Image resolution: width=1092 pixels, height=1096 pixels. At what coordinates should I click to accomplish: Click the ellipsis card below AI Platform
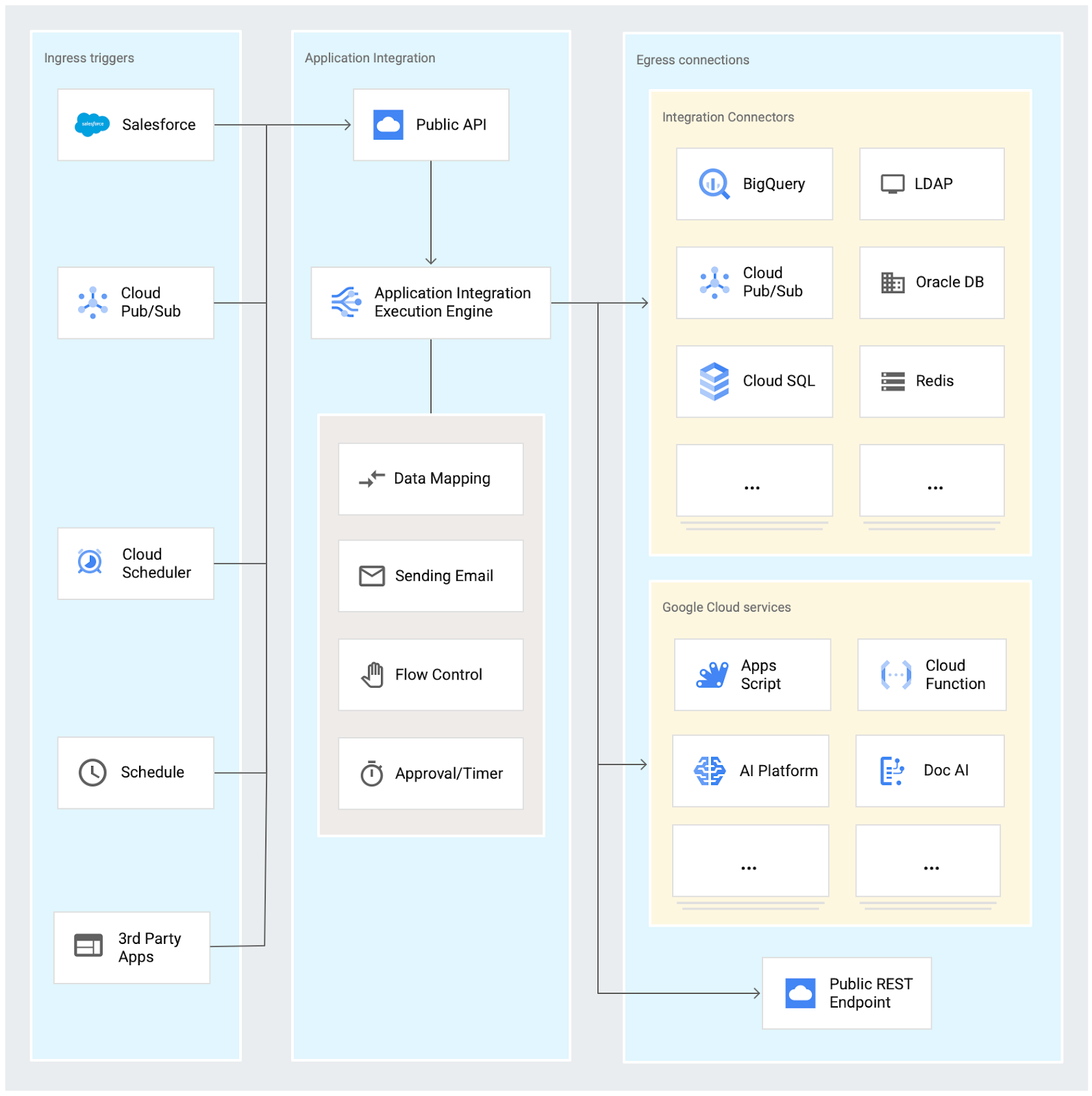[x=751, y=861]
